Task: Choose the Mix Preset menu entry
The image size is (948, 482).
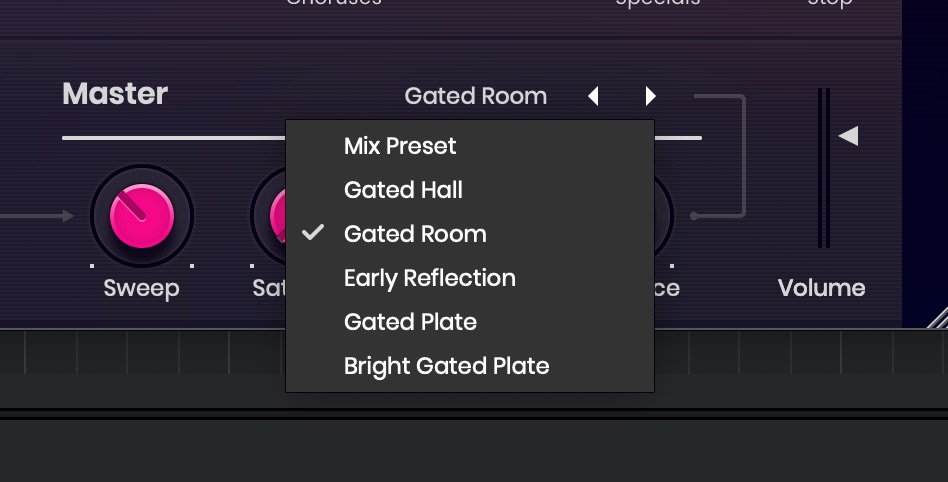Action: point(400,146)
